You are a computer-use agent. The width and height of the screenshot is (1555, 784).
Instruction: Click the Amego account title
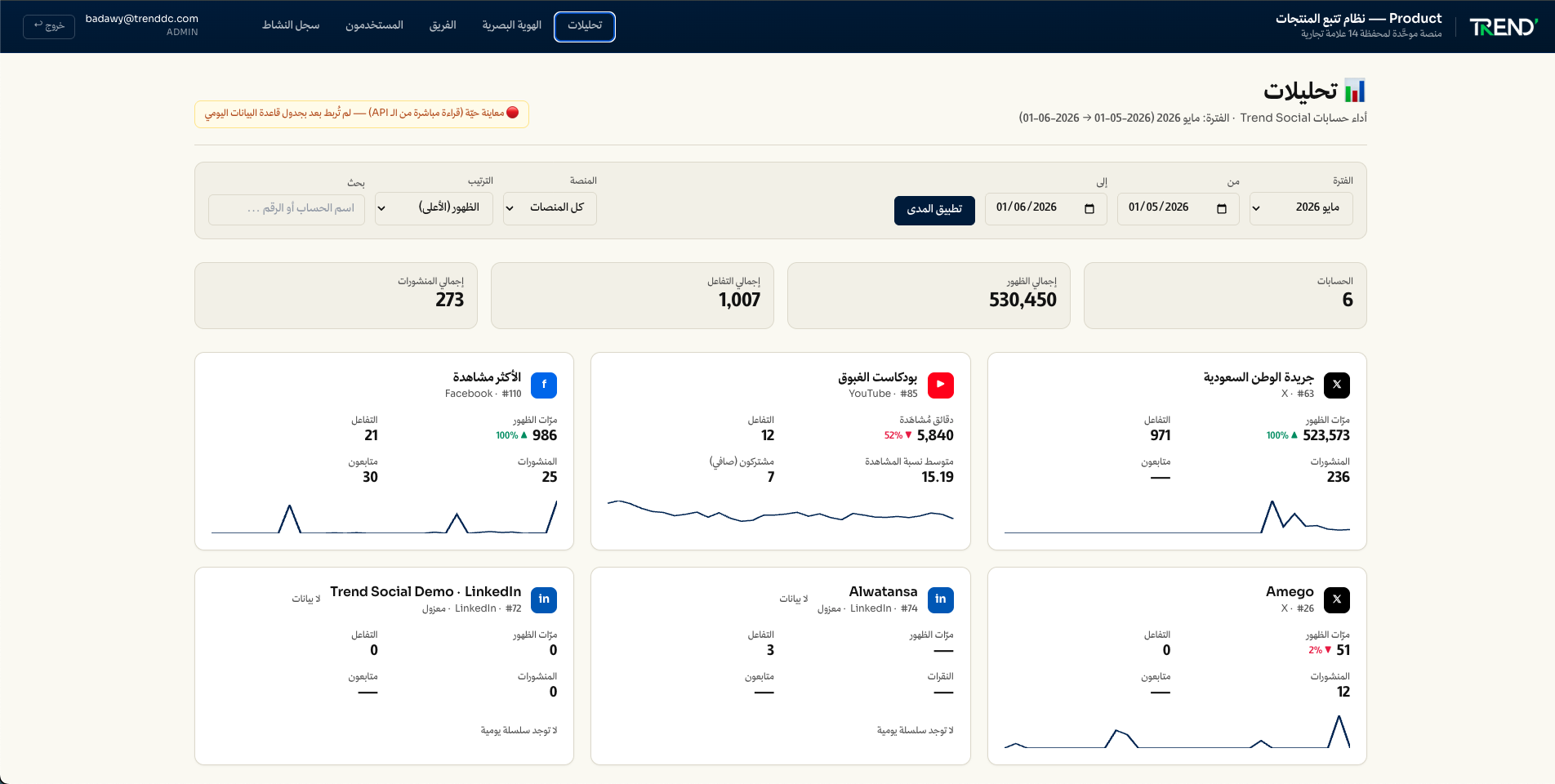pyautogui.click(x=1290, y=591)
